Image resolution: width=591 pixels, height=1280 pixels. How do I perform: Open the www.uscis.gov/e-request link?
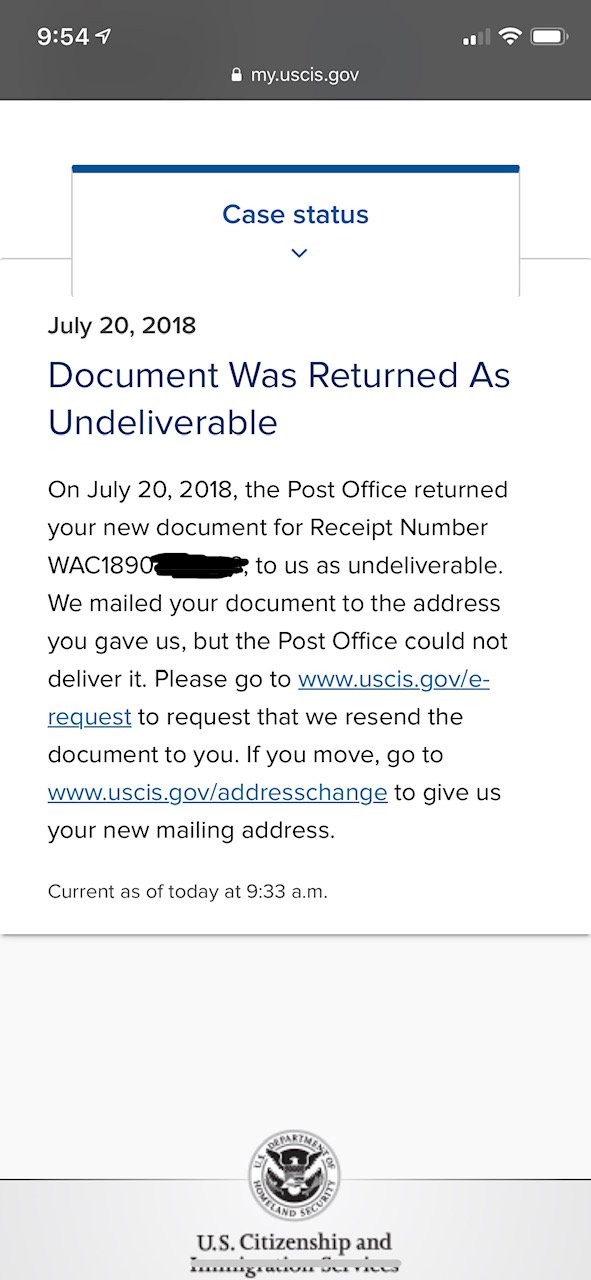point(269,698)
